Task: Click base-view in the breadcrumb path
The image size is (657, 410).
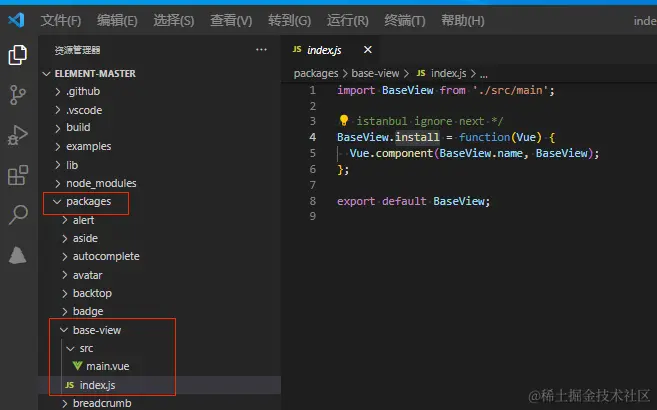Action: pyautogui.click(x=375, y=73)
